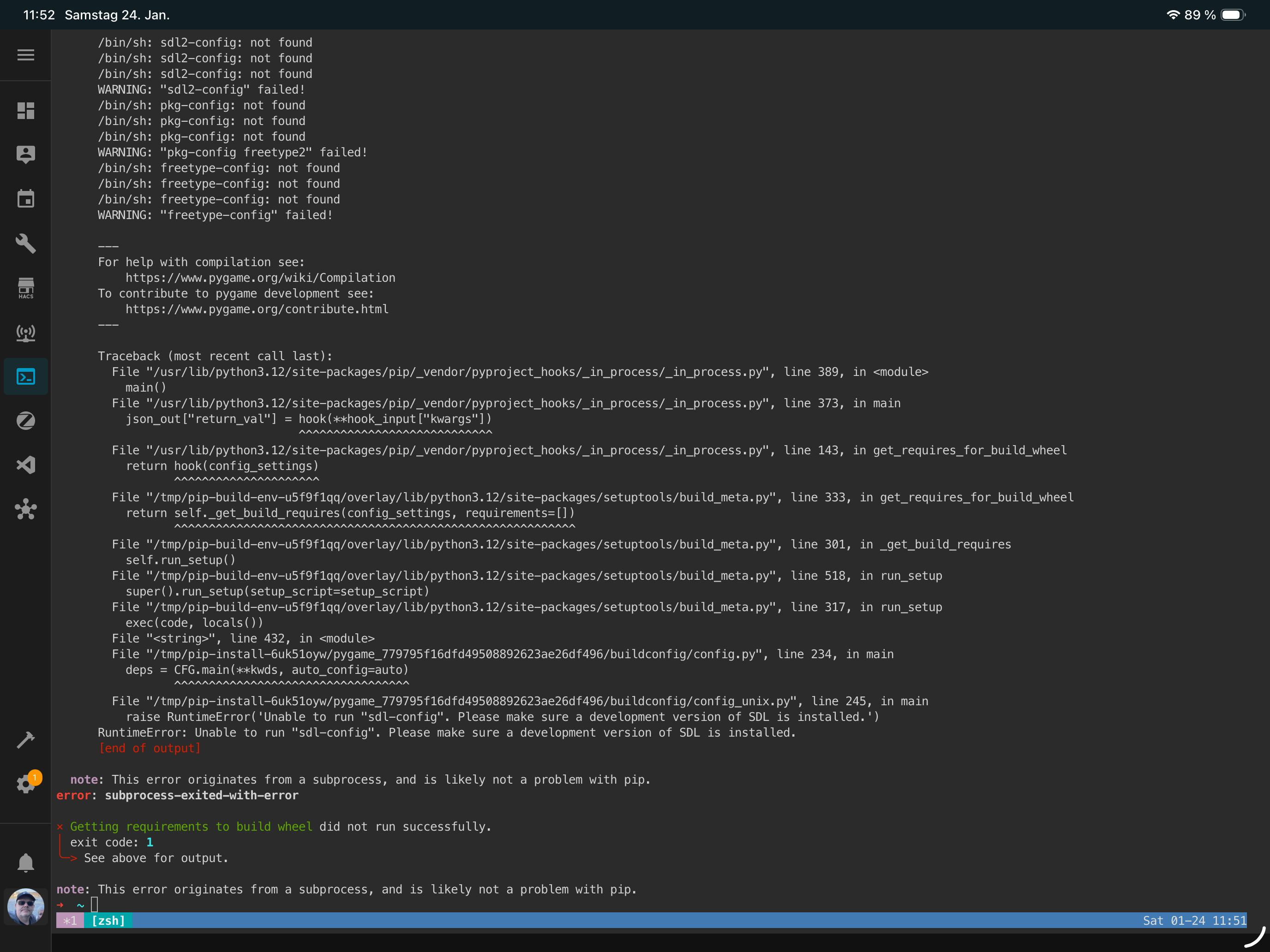
Task: Click the 'See above for output.' line
Action: pos(156,858)
